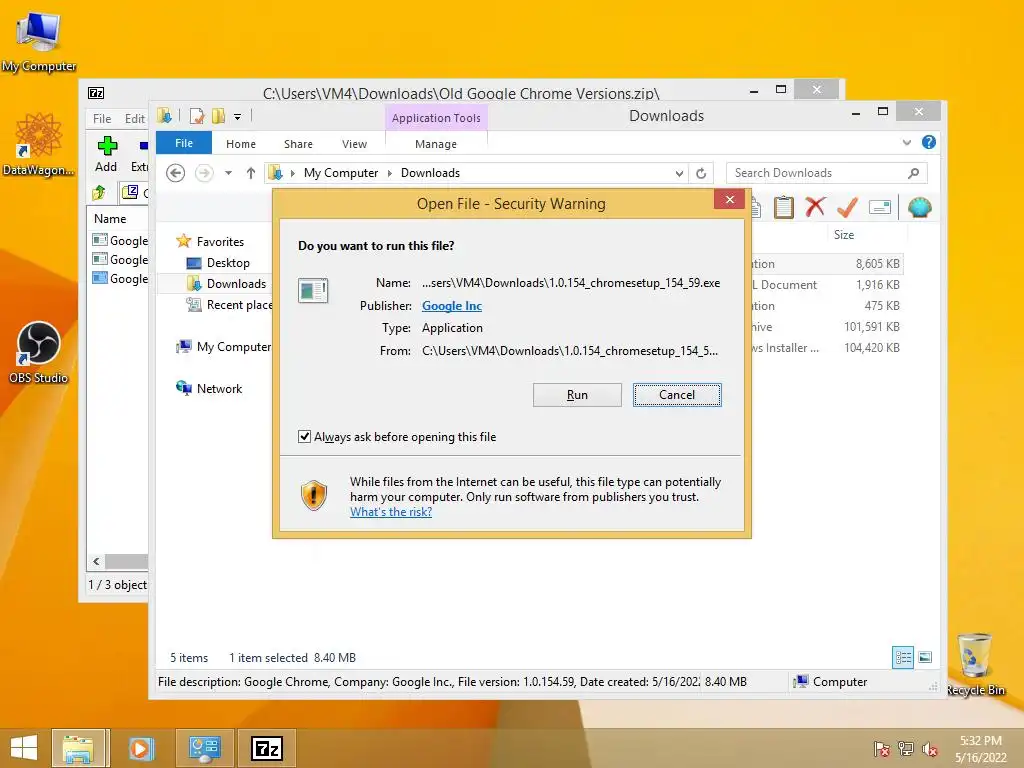Open the 7-Zip taskbar button
Viewport: 1024px width, 768px height.
[x=267, y=748]
